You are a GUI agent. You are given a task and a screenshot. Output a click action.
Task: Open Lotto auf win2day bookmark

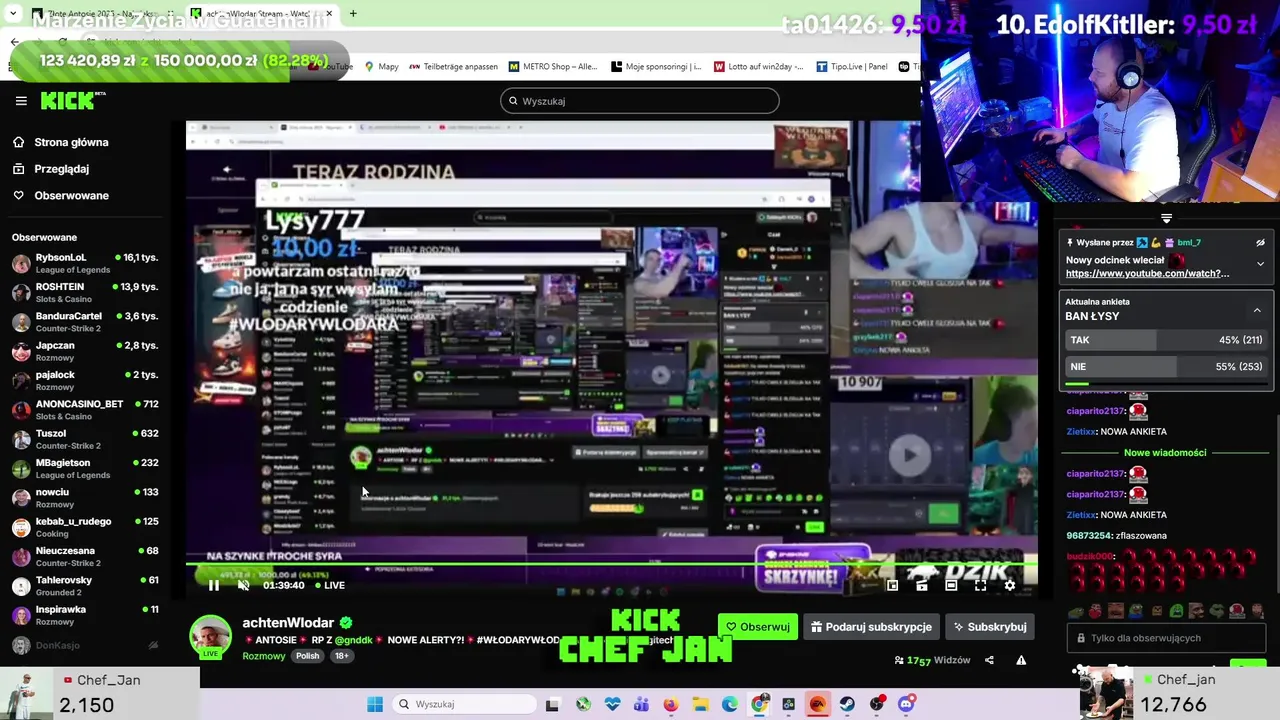[x=760, y=67]
